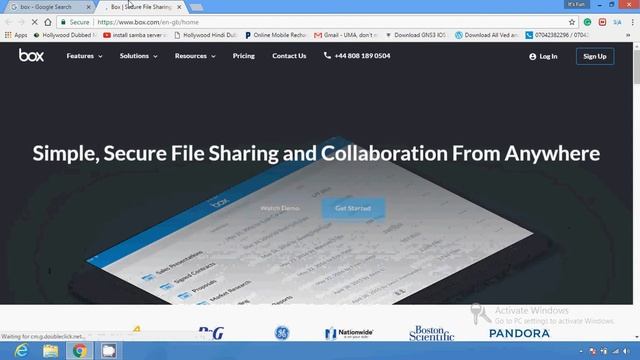This screenshot has width=640, height=360.
Task: Close the box - Google Search tab
Action: point(89,7)
